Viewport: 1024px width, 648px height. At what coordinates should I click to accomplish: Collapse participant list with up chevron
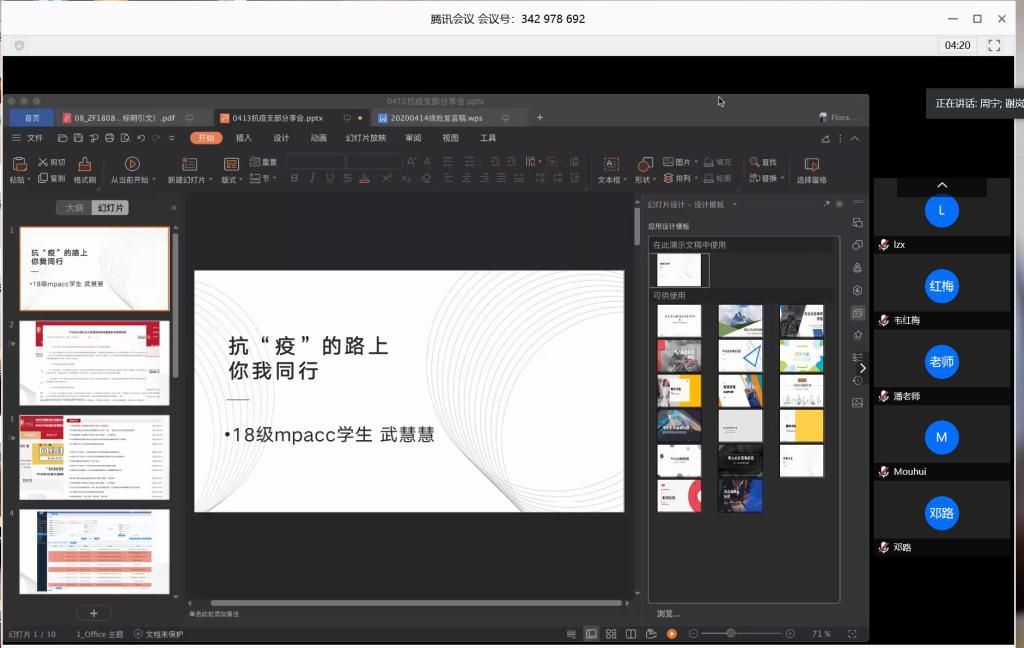tap(941, 186)
